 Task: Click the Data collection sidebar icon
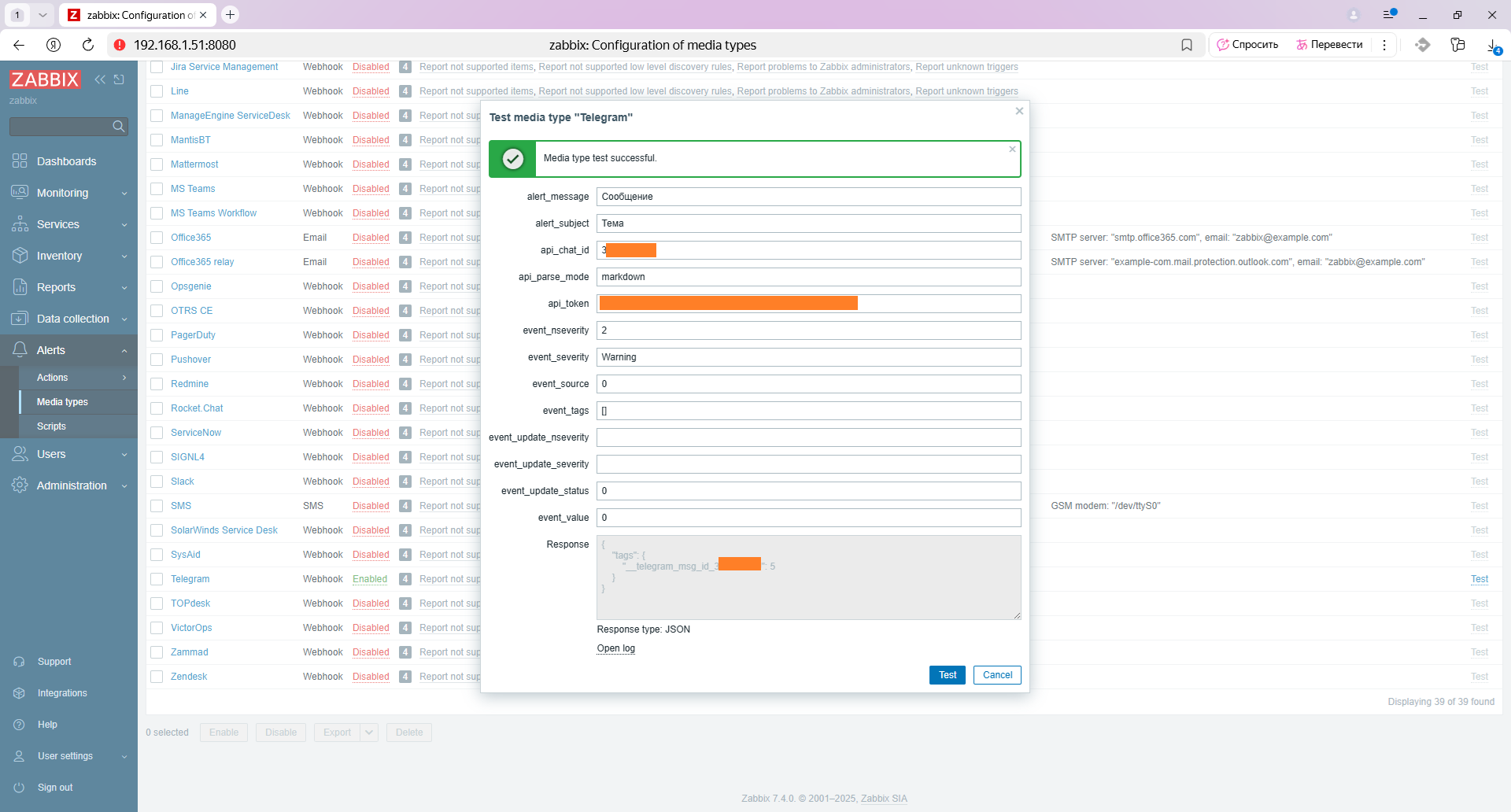coord(20,318)
